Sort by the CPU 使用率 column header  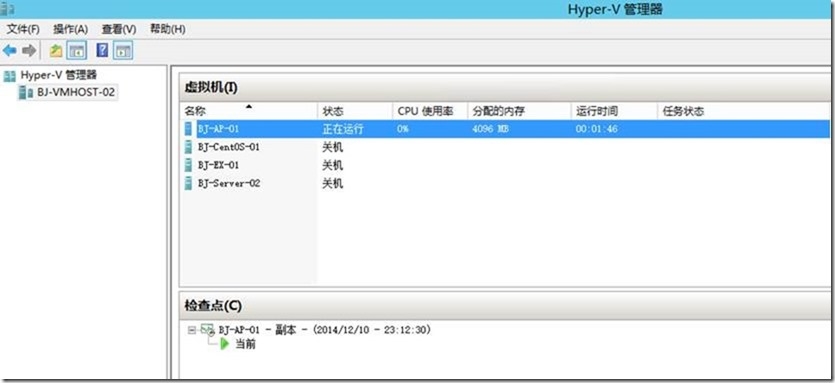430,111
